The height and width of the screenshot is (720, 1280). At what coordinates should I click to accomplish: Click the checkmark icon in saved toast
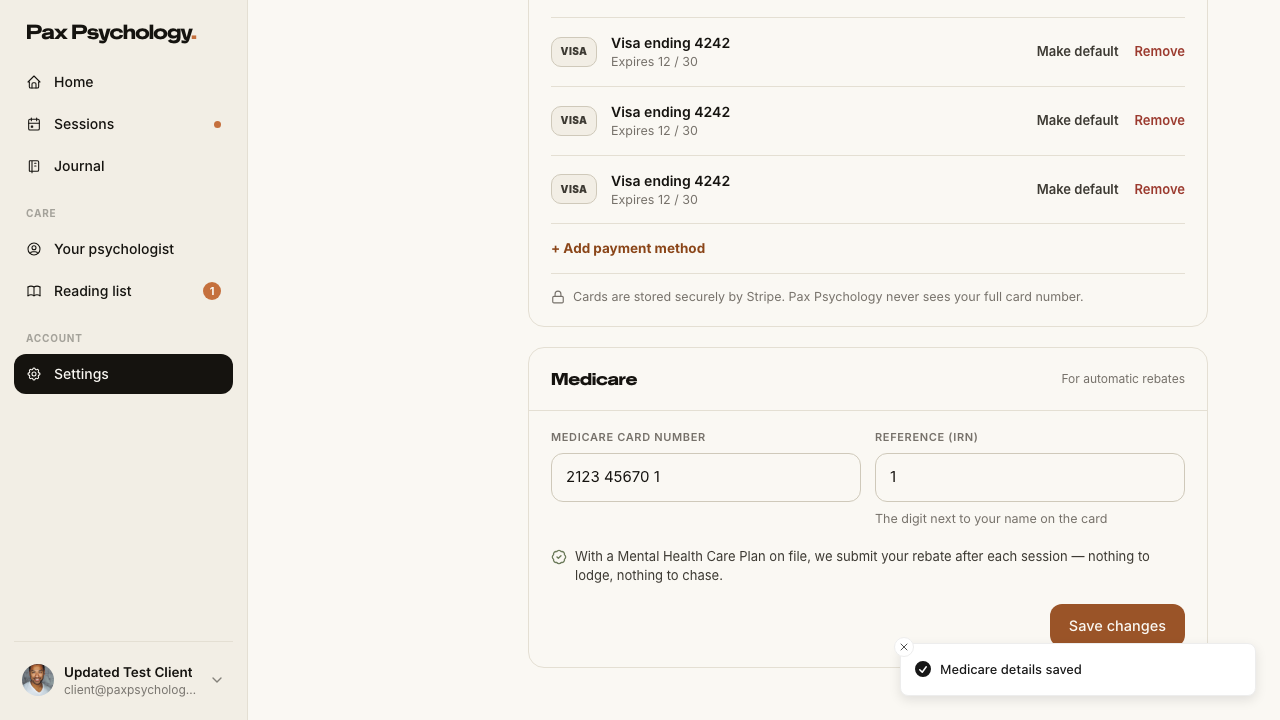coord(923,669)
